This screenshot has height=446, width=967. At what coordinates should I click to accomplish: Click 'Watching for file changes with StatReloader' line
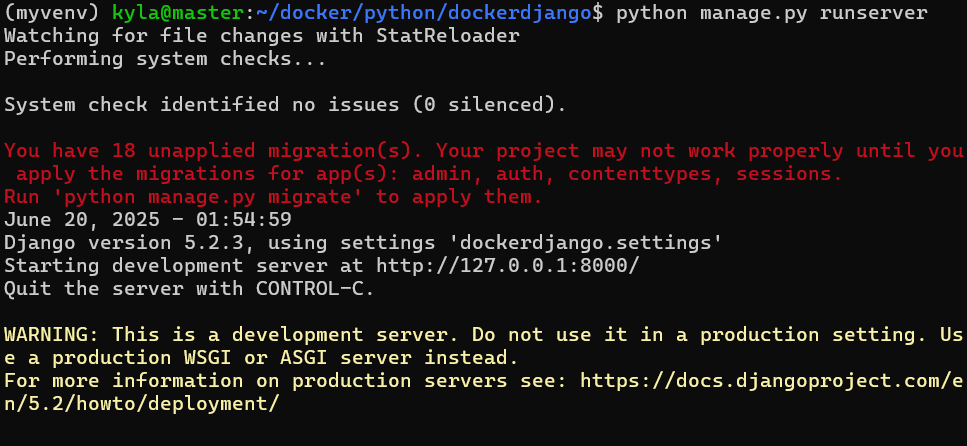[x=261, y=36]
